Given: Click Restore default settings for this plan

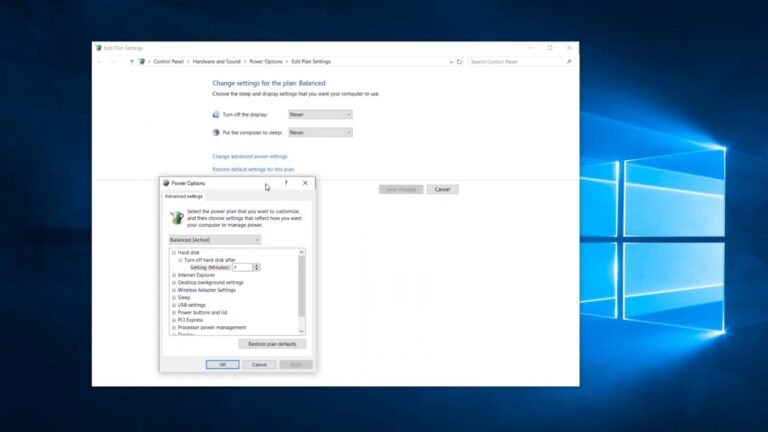Looking at the screenshot, I should 253,169.
